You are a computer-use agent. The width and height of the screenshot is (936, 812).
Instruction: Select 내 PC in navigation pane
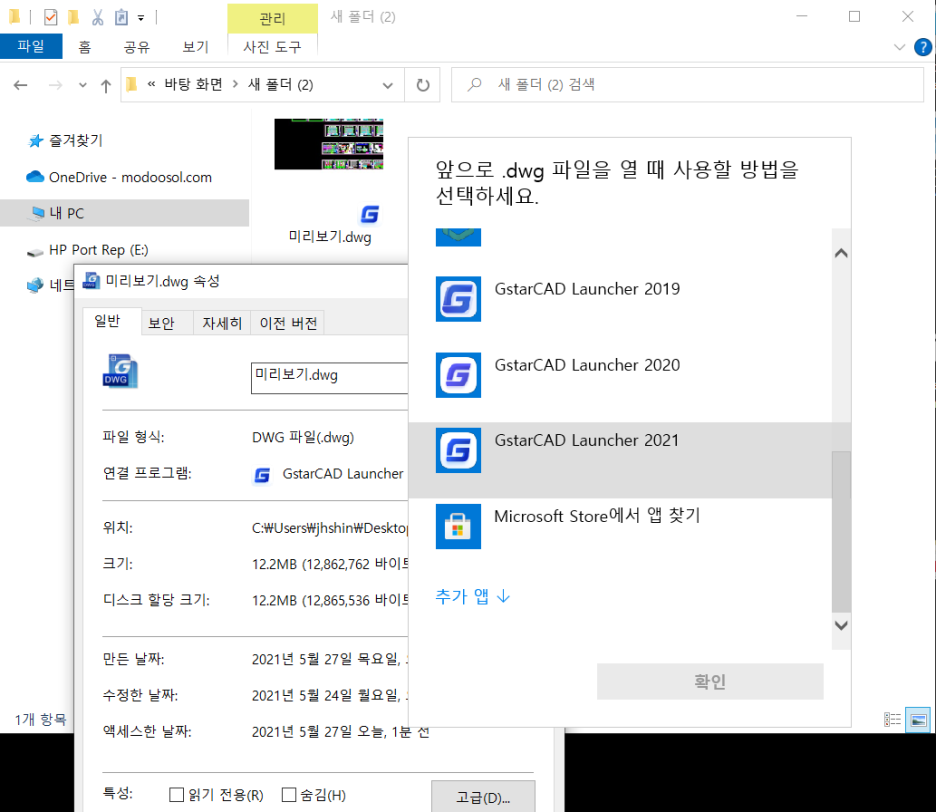coord(124,213)
